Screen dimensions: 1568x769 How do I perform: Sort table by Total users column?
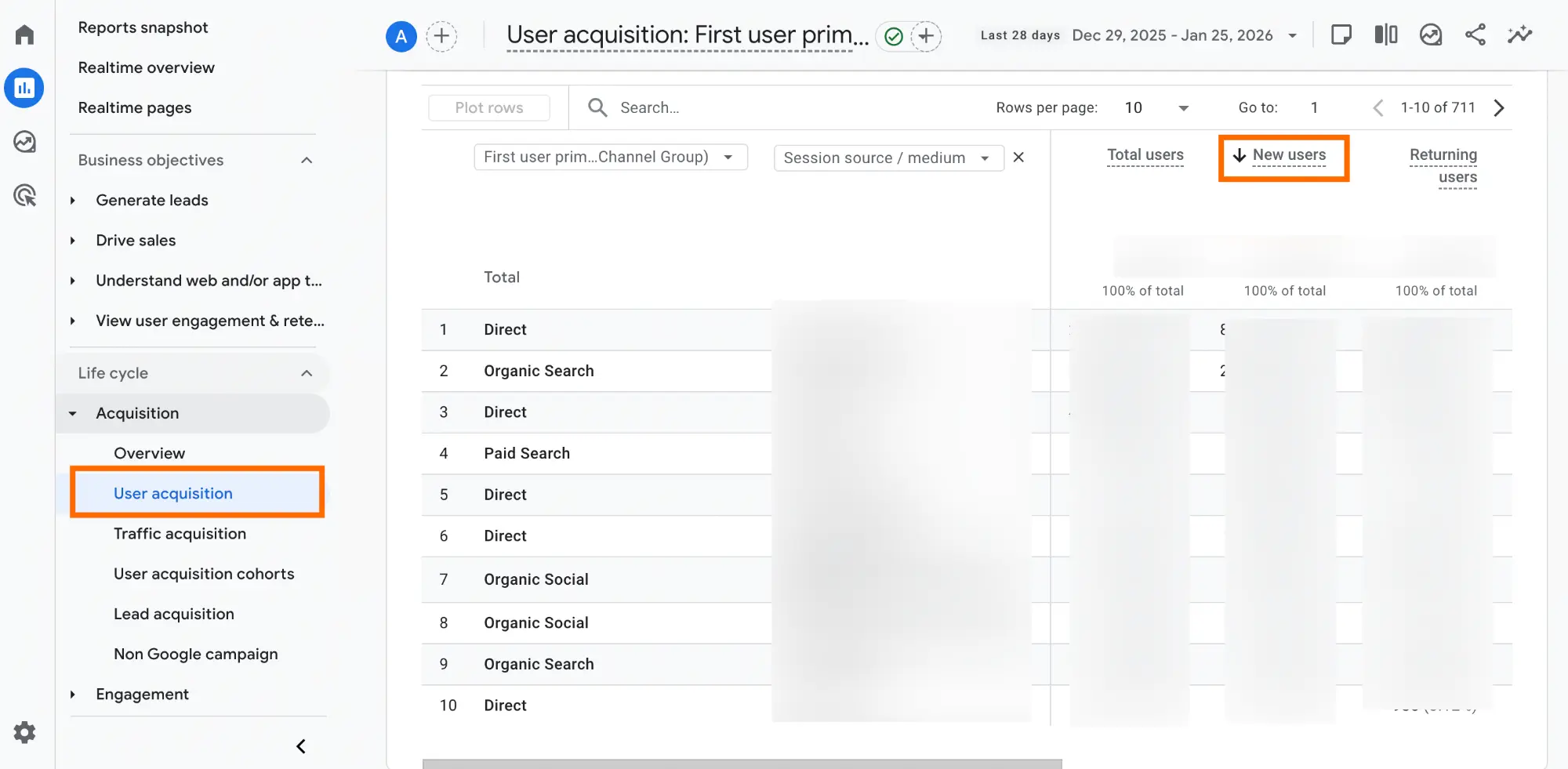(x=1145, y=155)
